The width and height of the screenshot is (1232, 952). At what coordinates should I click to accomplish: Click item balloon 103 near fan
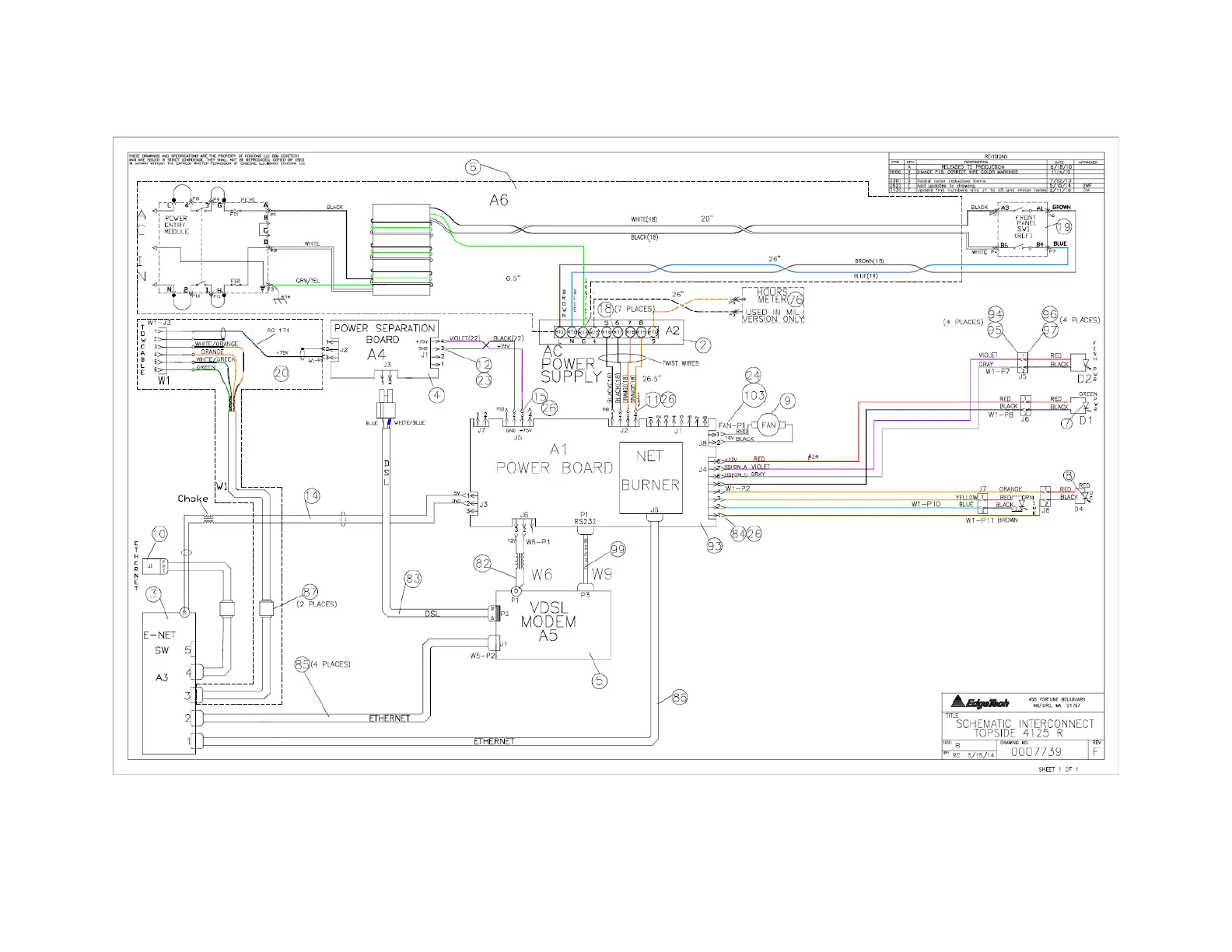[754, 395]
